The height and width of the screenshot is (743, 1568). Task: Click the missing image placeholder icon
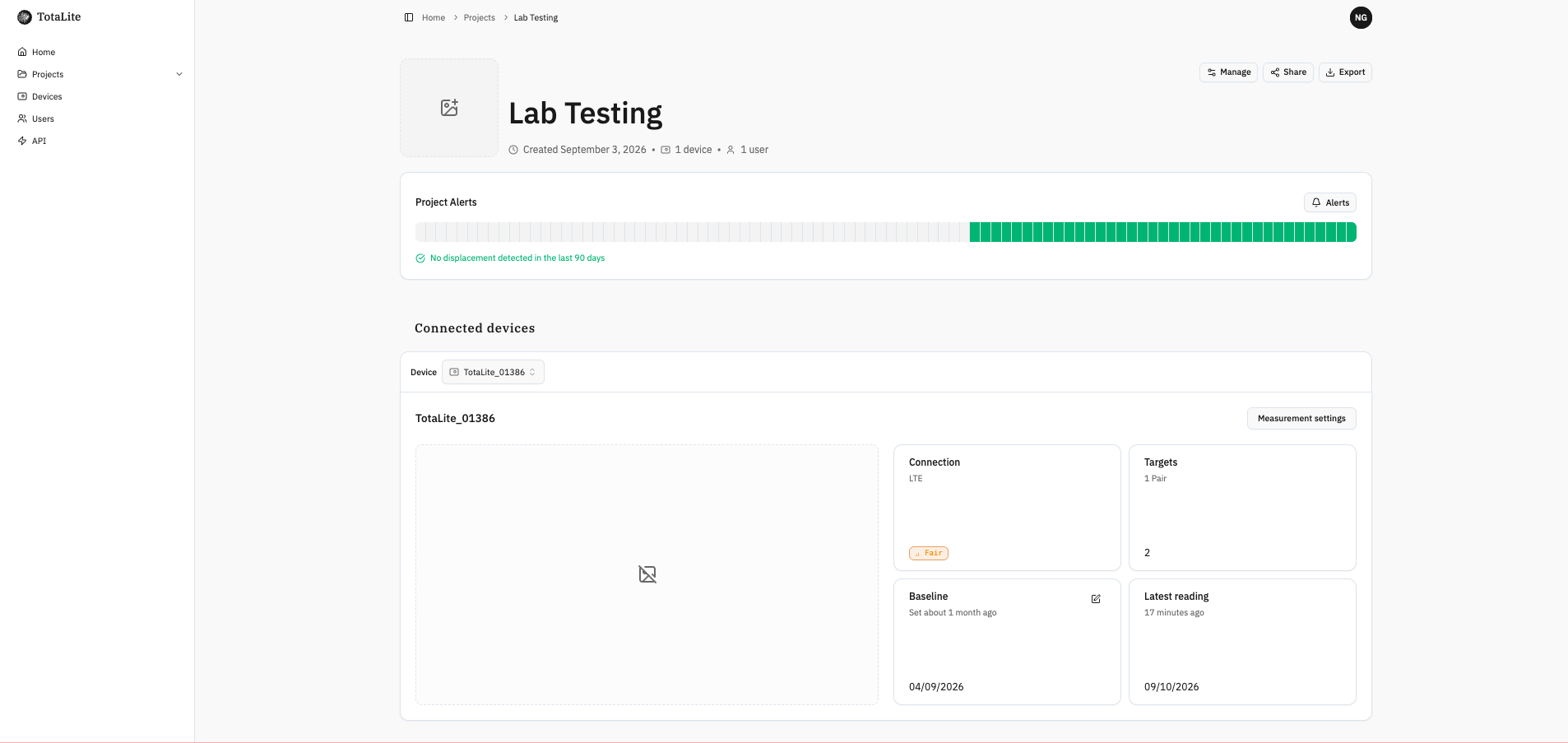click(647, 574)
